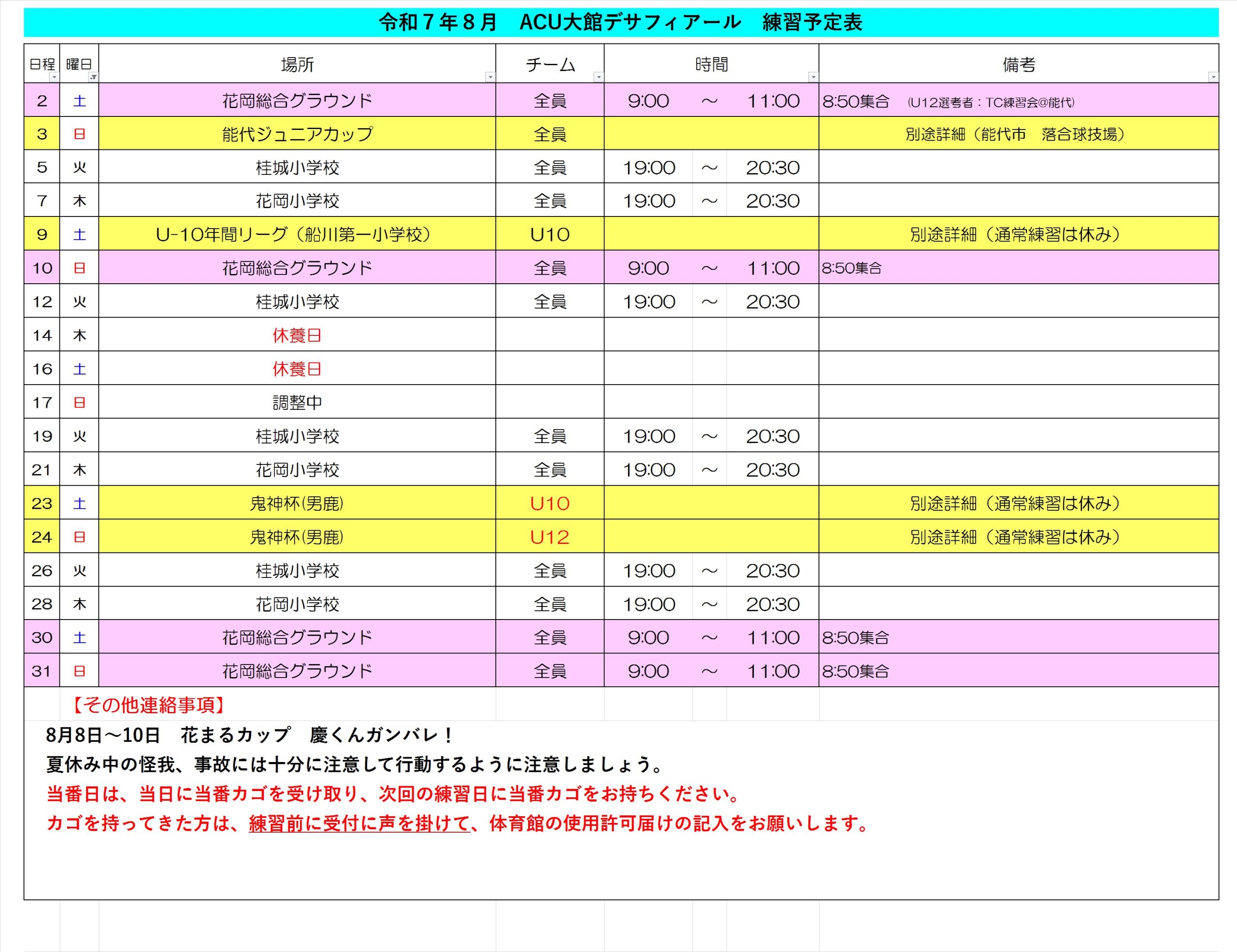Click the date cell 24
Screen dimensions: 1237x952
coord(42,536)
